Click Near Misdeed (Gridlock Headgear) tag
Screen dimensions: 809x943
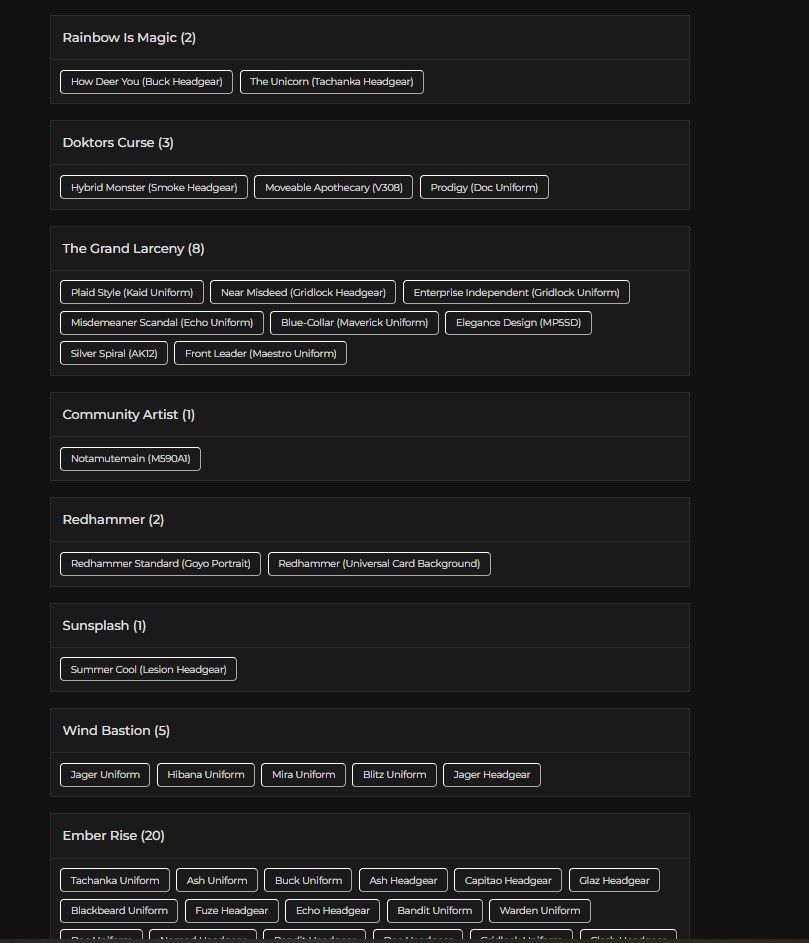tap(303, 292)
